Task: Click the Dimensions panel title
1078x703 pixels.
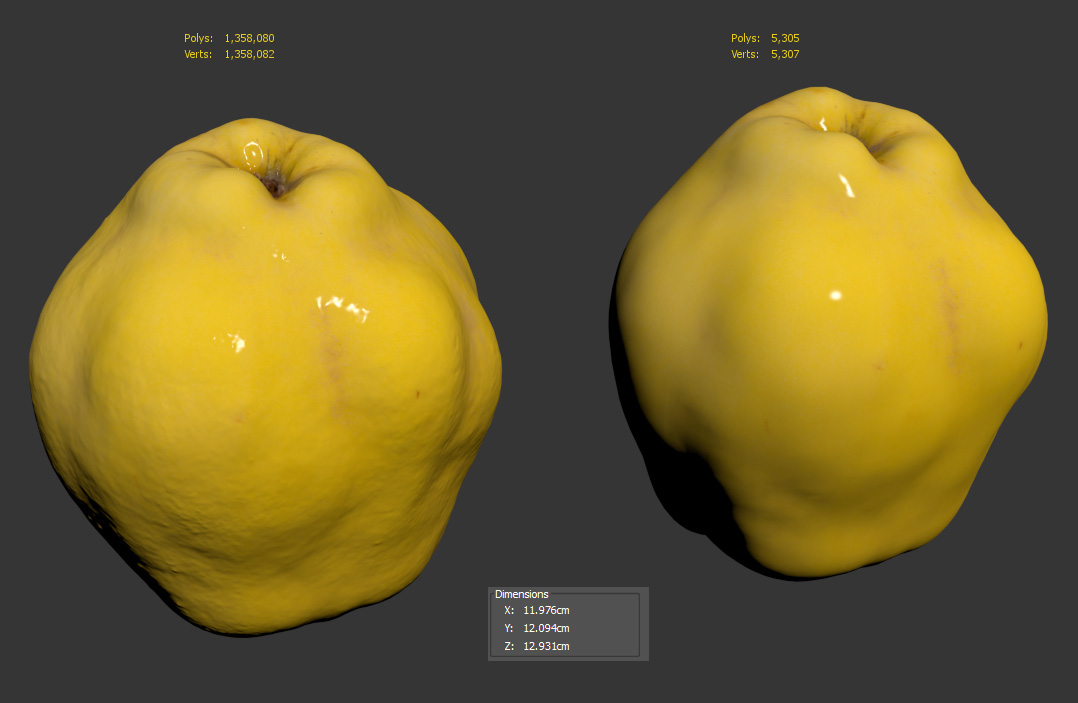Action: coord(521,594)
